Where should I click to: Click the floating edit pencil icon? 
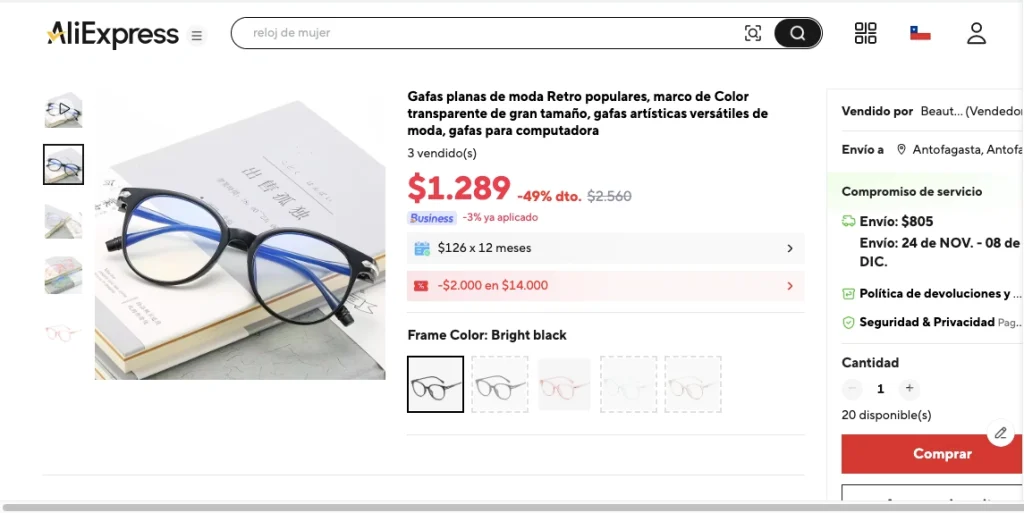(x=1000, y=433)
